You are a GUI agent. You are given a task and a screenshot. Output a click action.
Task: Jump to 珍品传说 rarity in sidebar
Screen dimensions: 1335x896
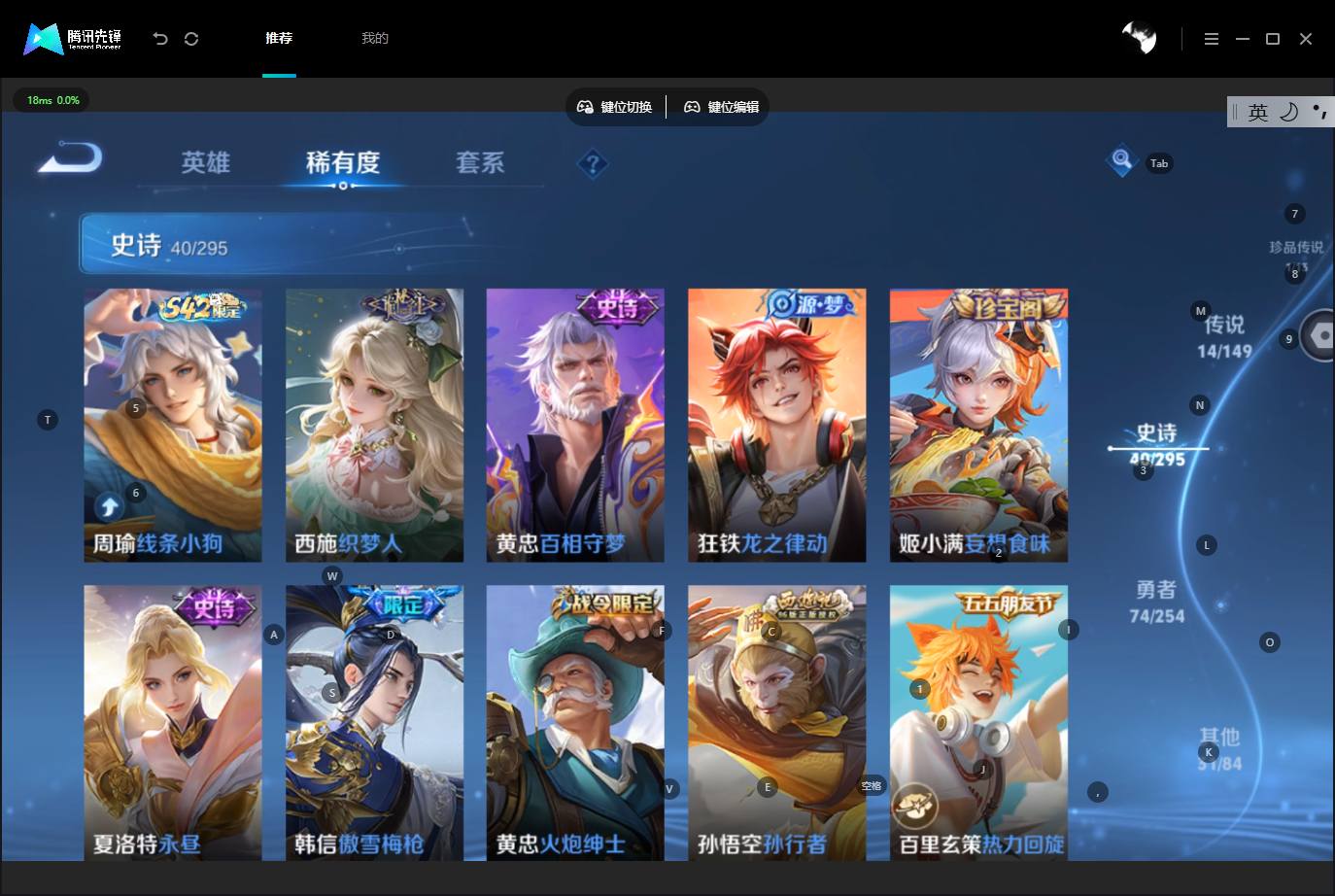(x=1296, y=255)
